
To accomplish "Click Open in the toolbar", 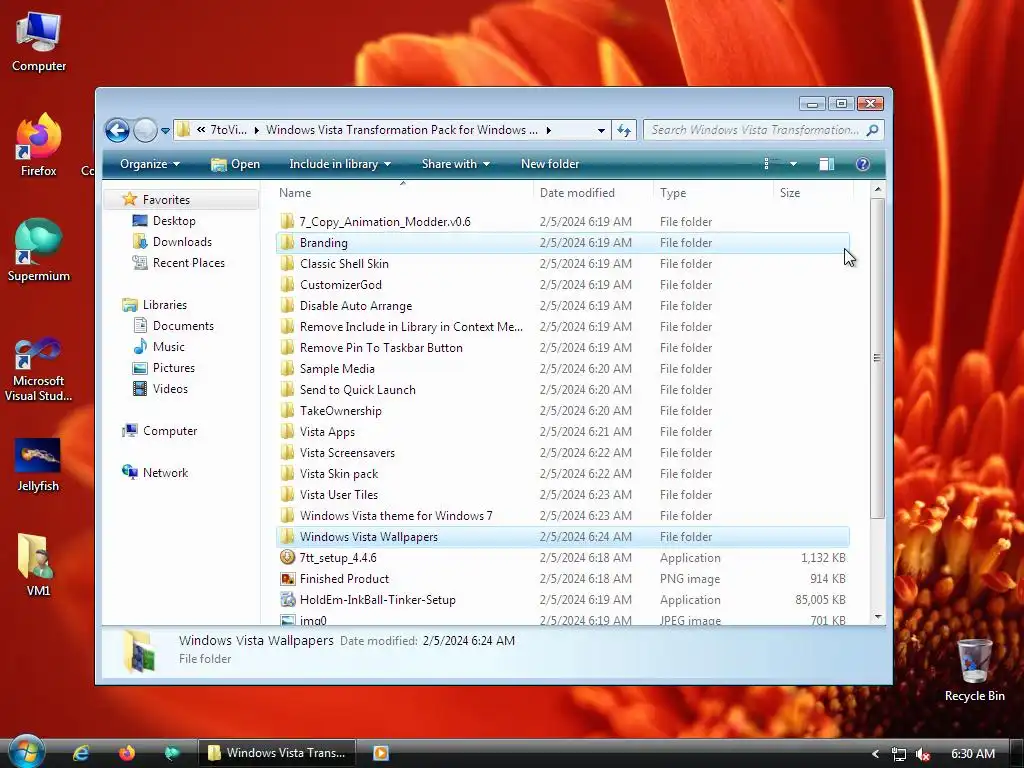I will tap(236, 164).
